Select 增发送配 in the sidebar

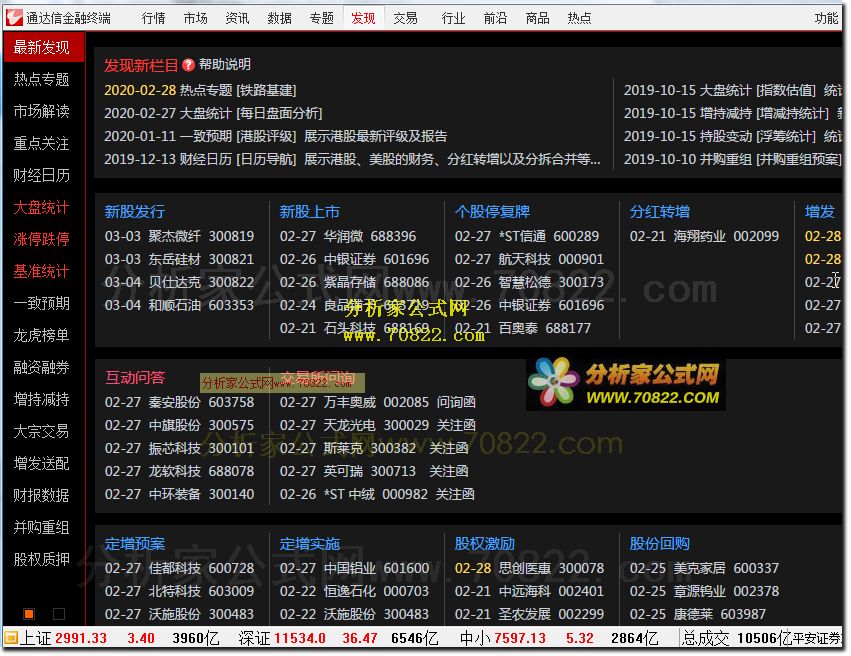click(x=42, y=463)
